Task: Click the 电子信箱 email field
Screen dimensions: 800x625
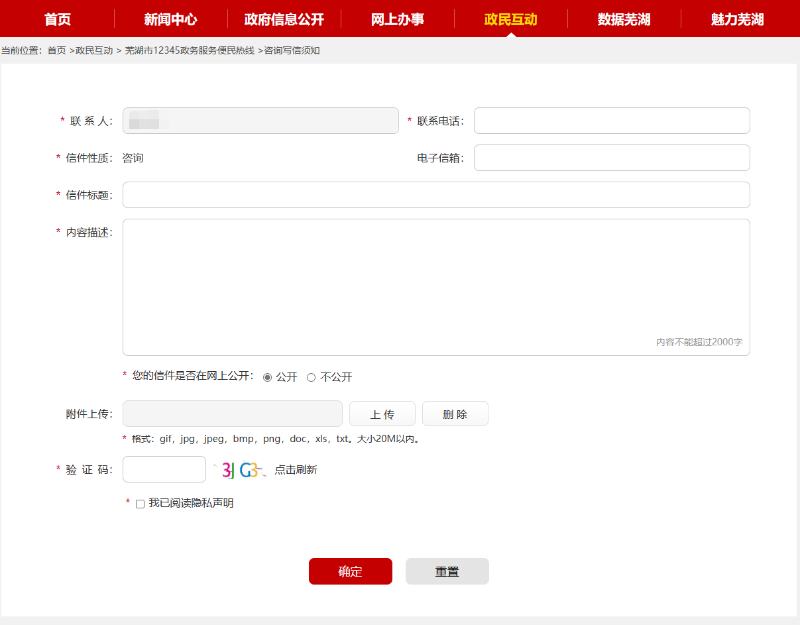Action: [611, 158]
